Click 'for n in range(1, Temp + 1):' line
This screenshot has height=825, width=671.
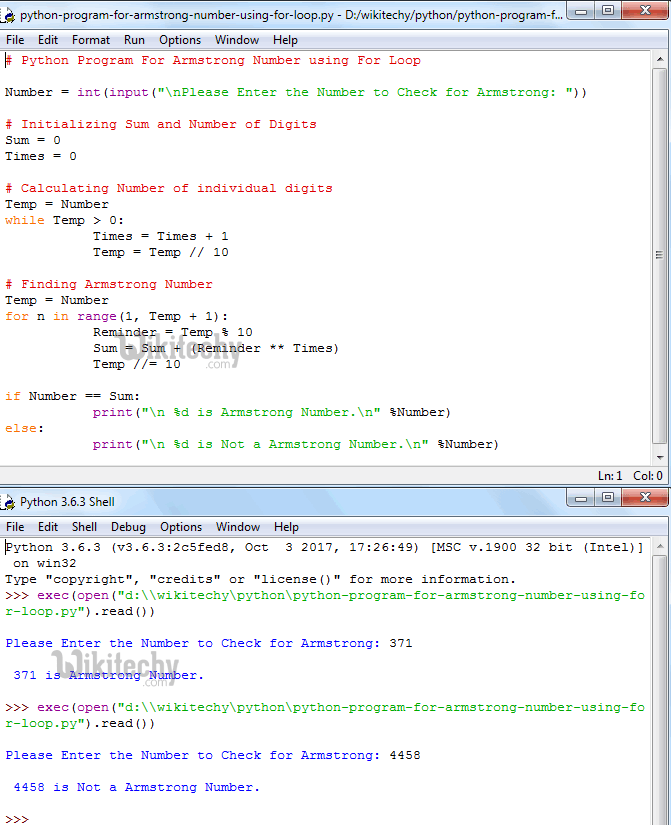(x=116, y=316)
